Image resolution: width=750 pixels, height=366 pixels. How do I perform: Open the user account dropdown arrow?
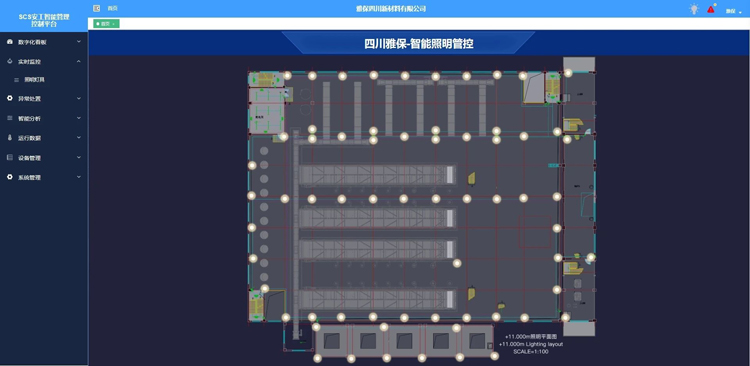740,12
